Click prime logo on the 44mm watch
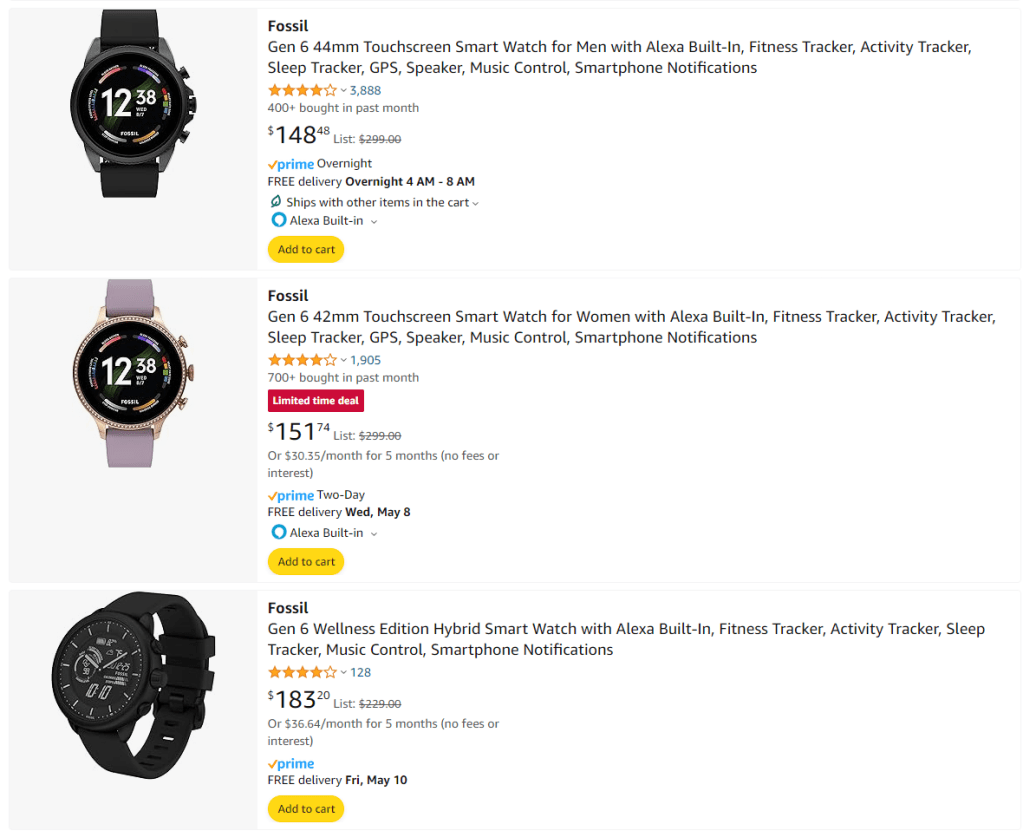Screen dimensions: 1023x837 (291, 164)
